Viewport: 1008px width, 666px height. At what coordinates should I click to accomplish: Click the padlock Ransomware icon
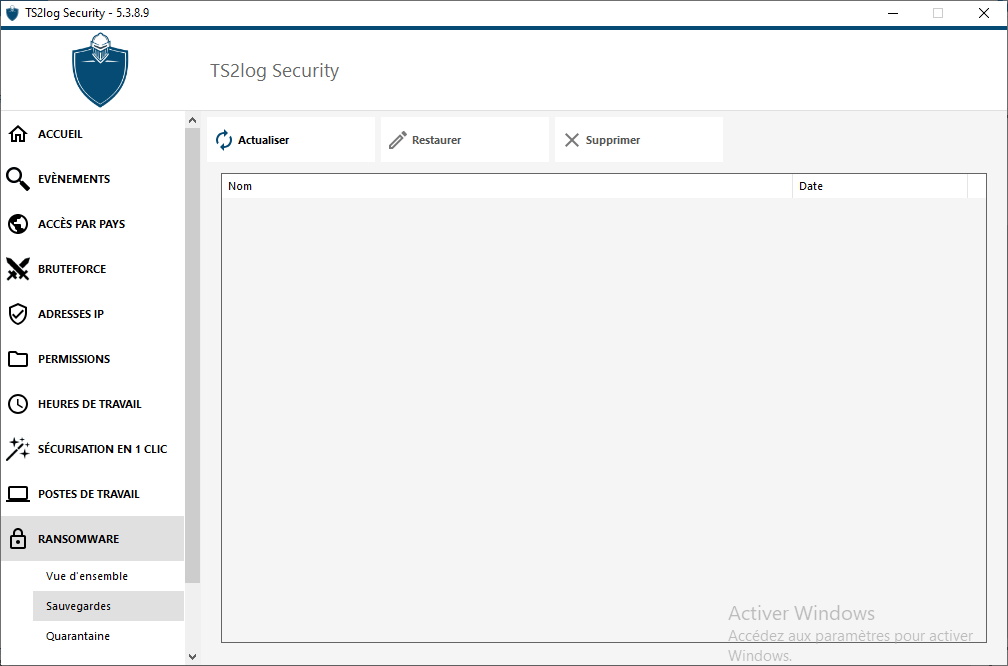point(18,539)
